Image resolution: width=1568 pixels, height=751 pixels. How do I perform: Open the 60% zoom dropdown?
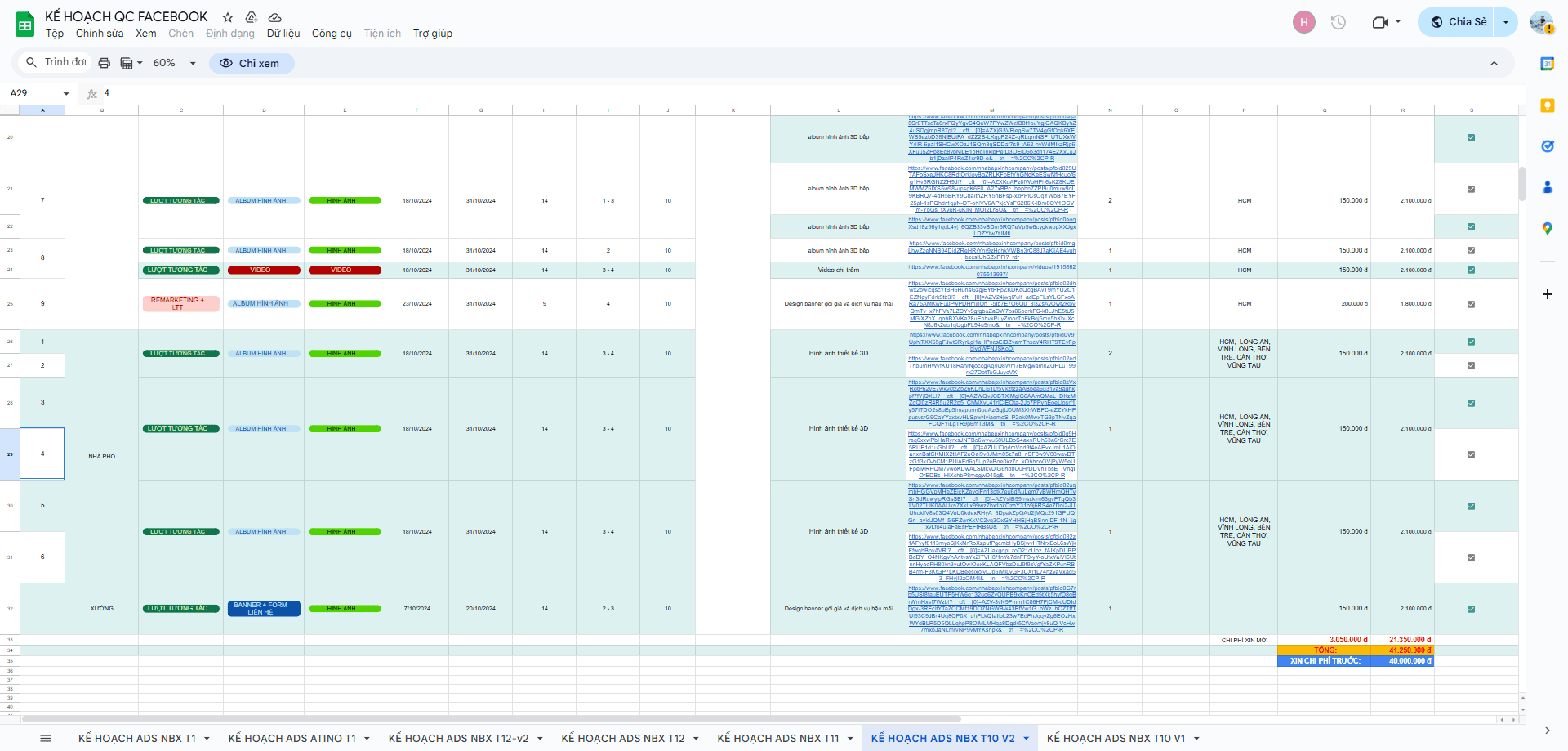click(175, 63)
